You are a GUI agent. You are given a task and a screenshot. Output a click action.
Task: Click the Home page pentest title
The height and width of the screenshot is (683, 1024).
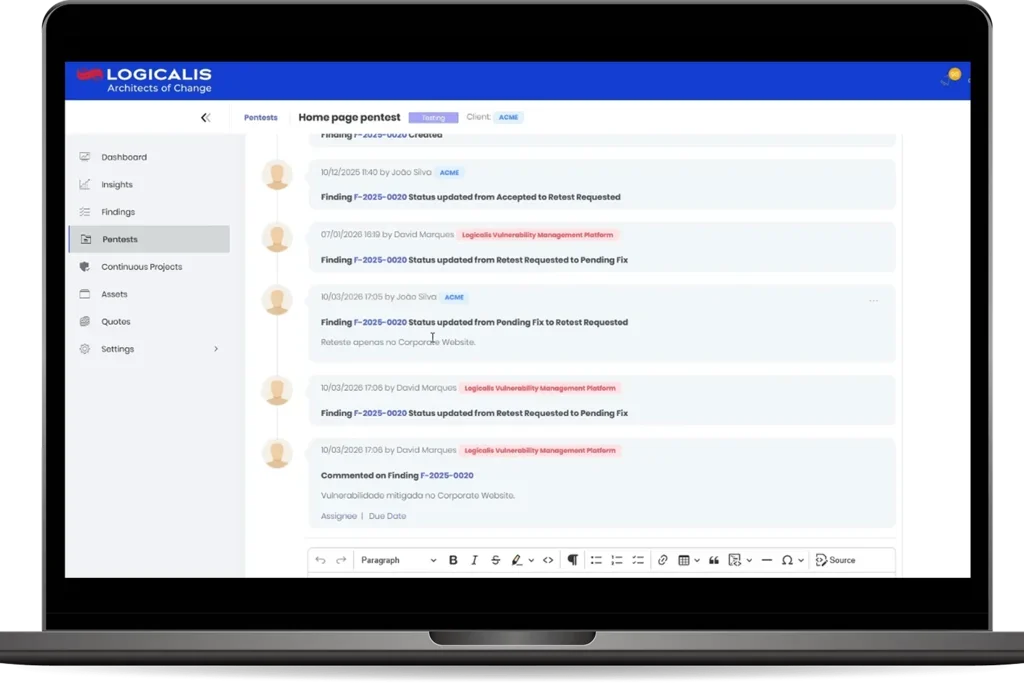(349, 118)
